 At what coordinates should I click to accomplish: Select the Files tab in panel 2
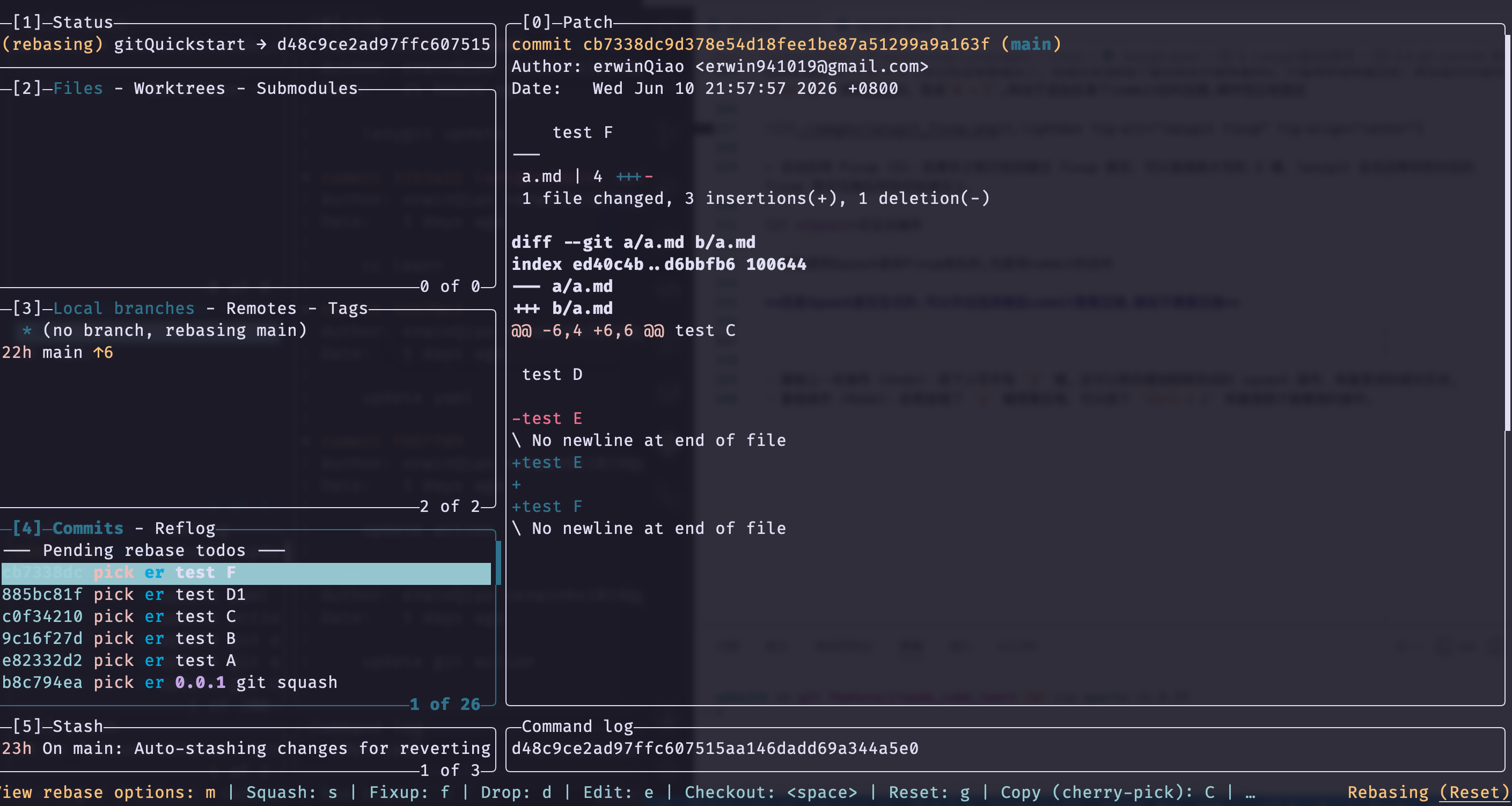pos(77,89)
